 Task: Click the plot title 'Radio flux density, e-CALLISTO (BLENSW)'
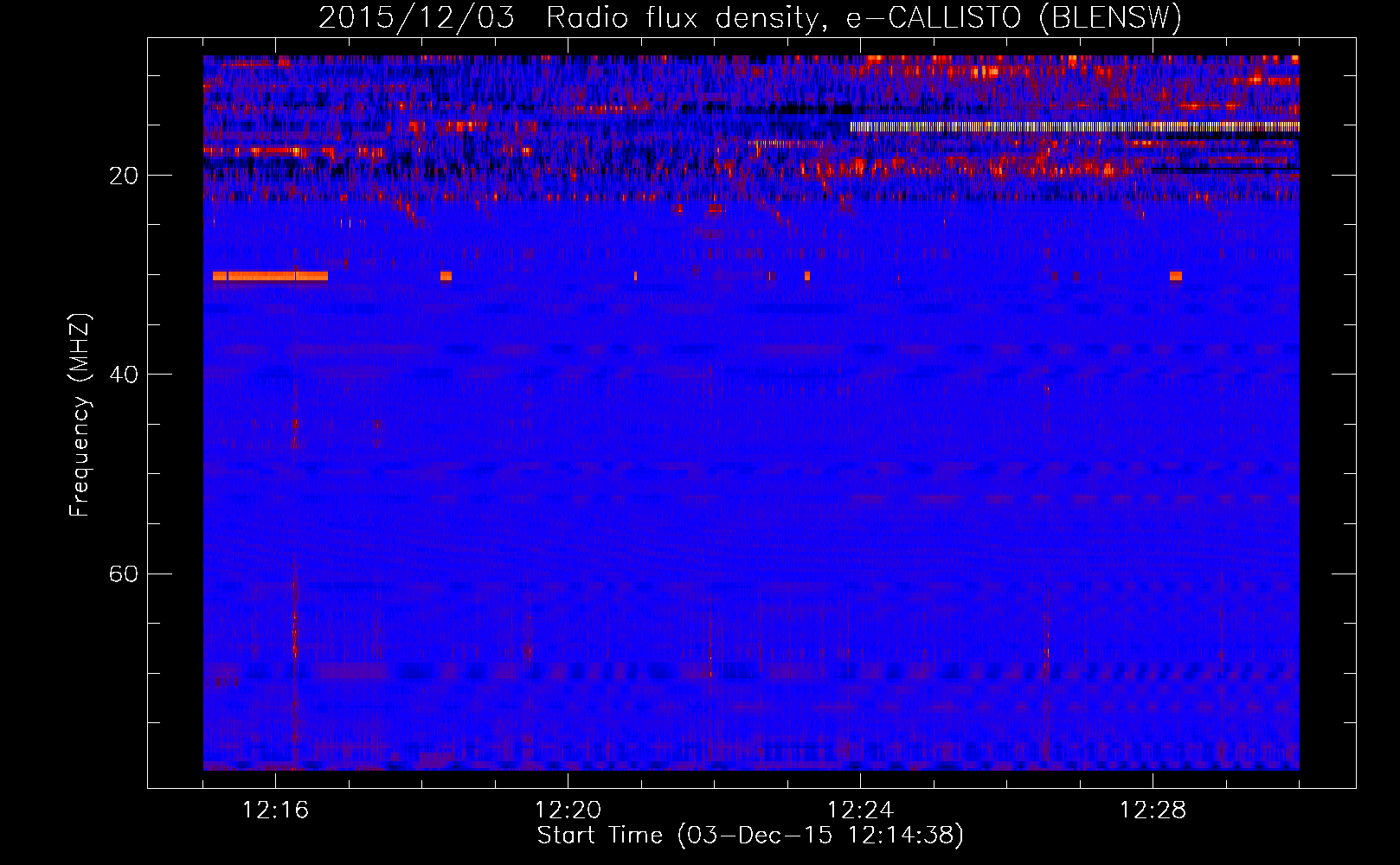click(x=864, y=18)
